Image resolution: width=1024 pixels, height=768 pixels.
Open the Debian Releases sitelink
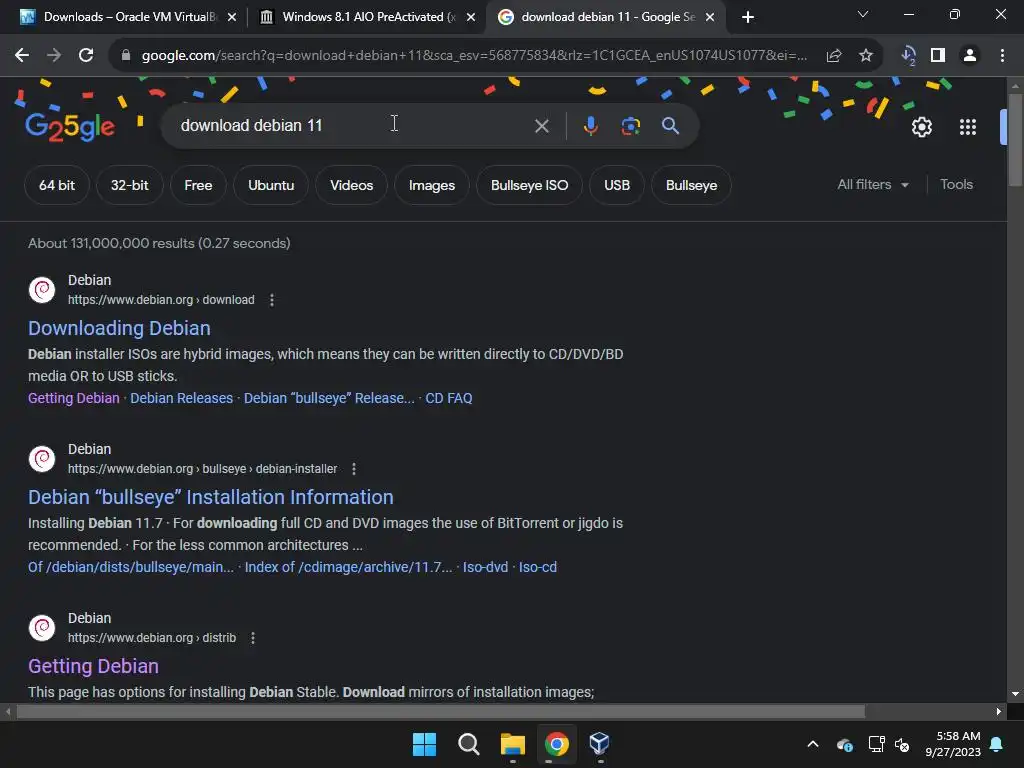coord(182,398)
